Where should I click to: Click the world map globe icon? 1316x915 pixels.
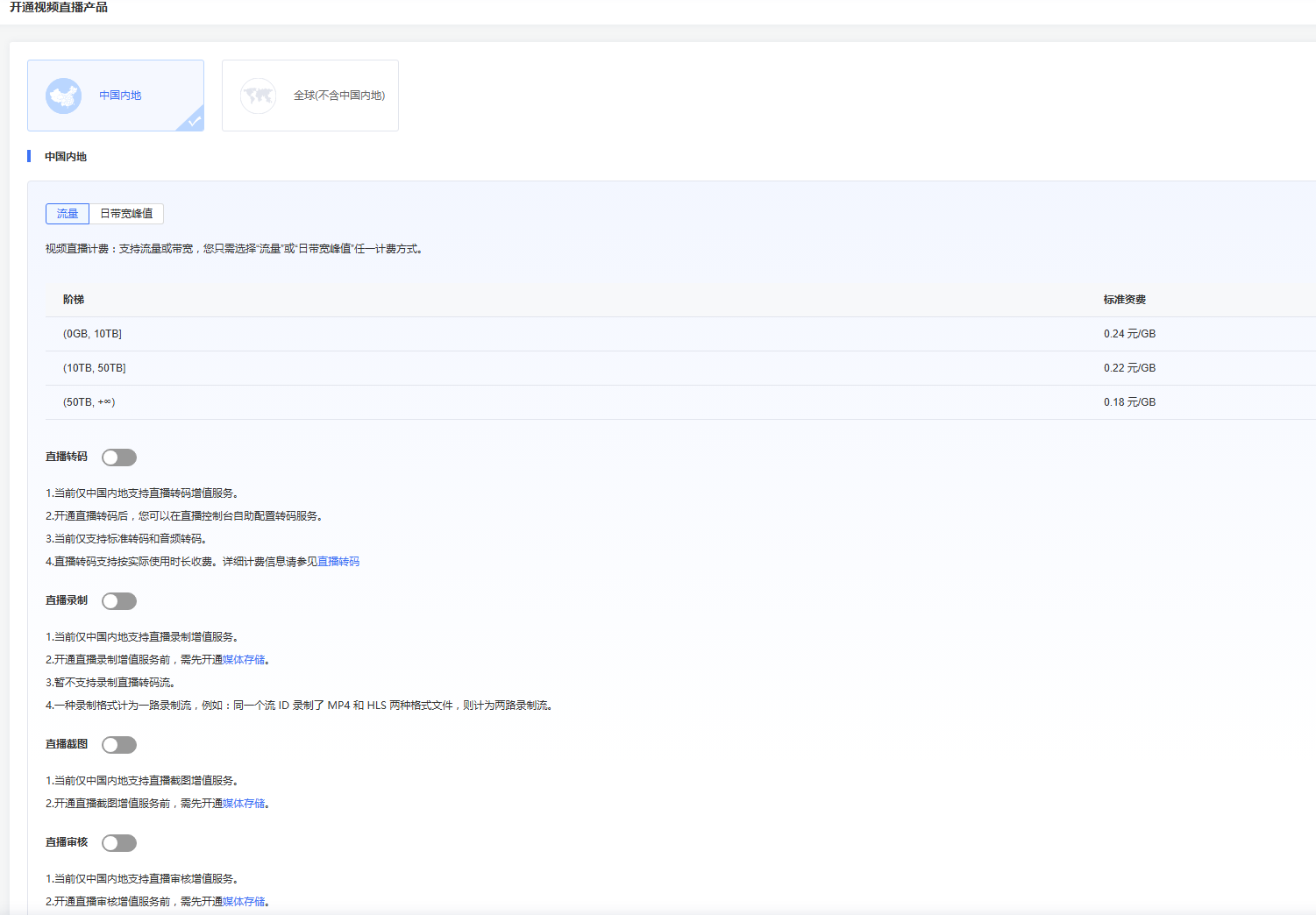pyautogui.click(x=258, y=96)
